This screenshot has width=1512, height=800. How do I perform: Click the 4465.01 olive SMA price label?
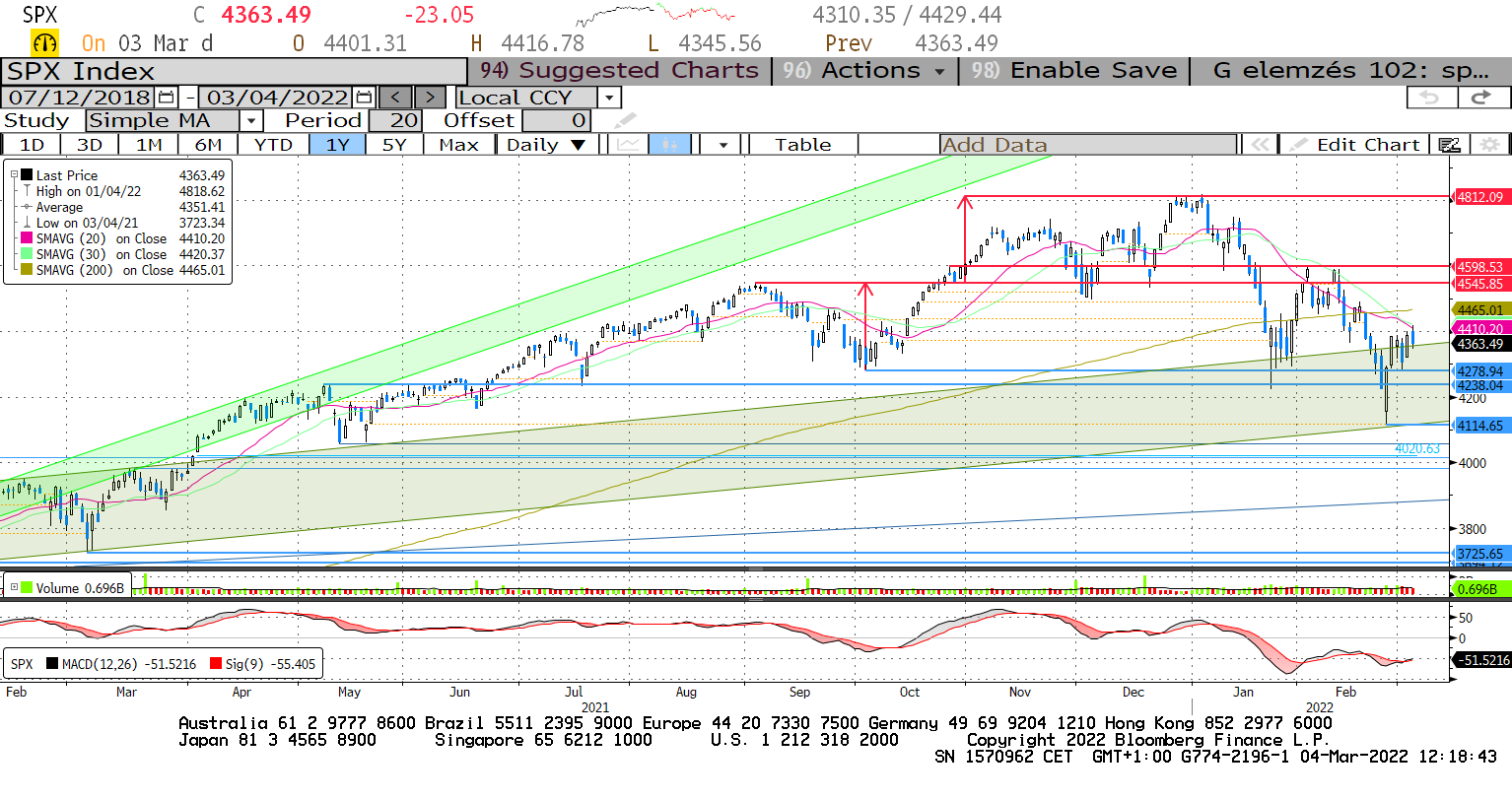1480,310
